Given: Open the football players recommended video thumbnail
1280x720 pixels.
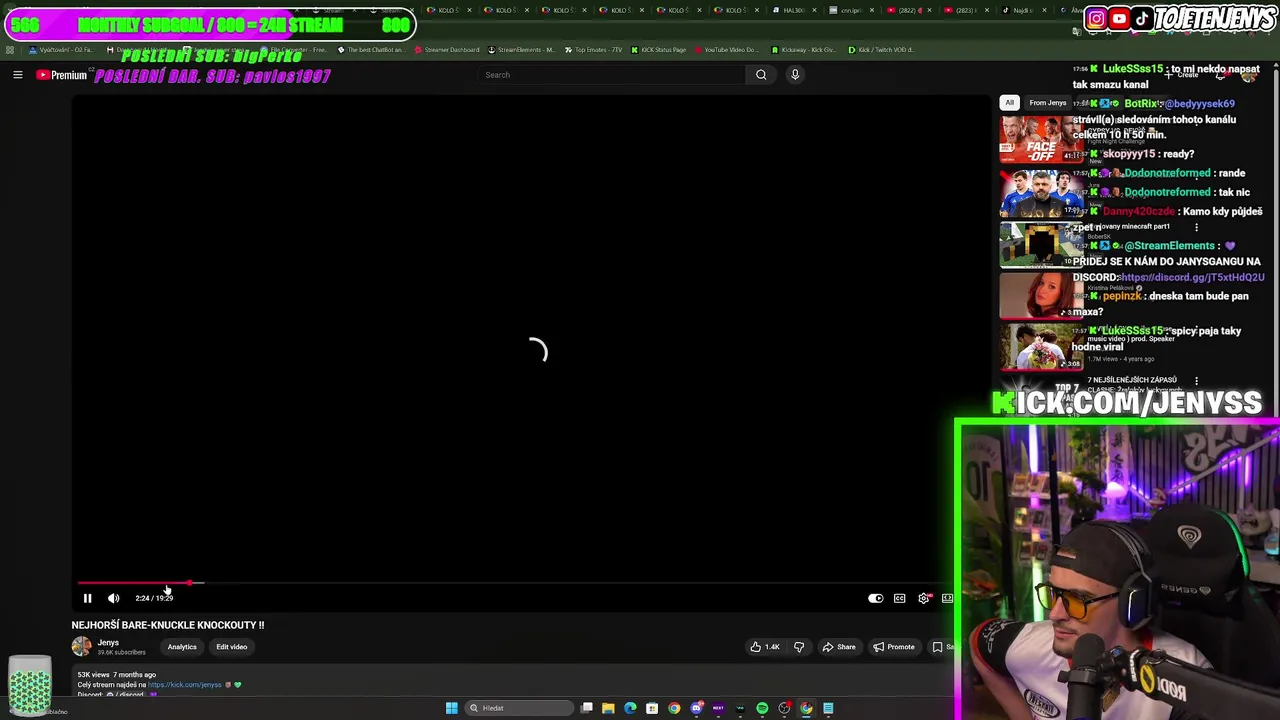Looking at the screenshot, I should [x=1041, y=193].
